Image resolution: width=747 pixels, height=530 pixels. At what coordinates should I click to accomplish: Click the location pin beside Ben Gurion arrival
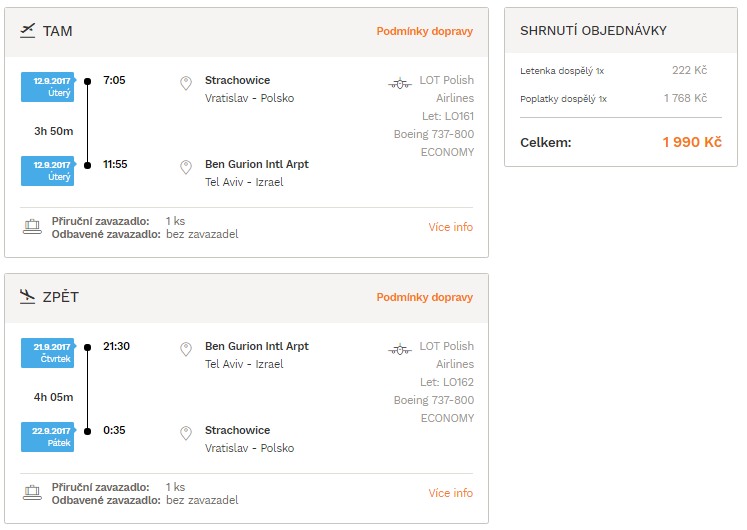click(x=186, y=167)
